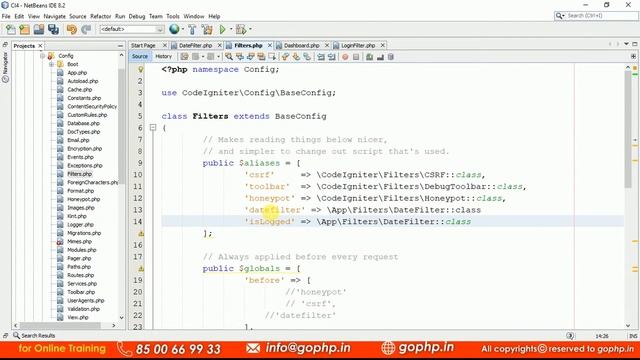Click the Open Project toolbar icon
Image resolution: width=640 pixels, height=360 pixels.
(39, 29)
